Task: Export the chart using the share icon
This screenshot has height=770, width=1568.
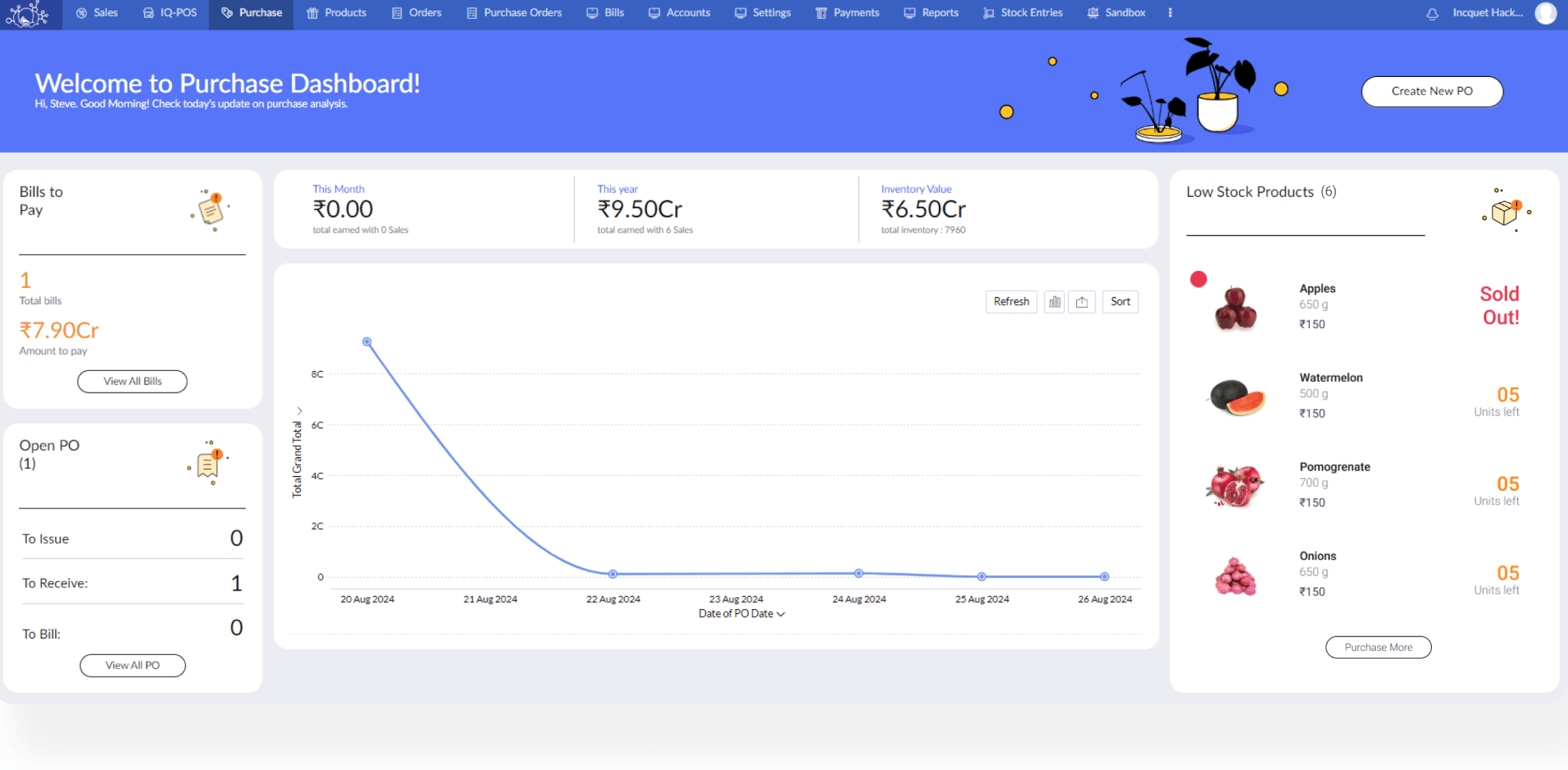Action: (x=1082, y=302)
